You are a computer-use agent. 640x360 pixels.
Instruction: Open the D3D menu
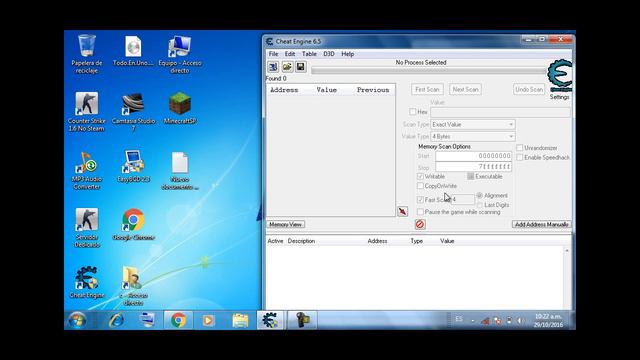[329, 54]
